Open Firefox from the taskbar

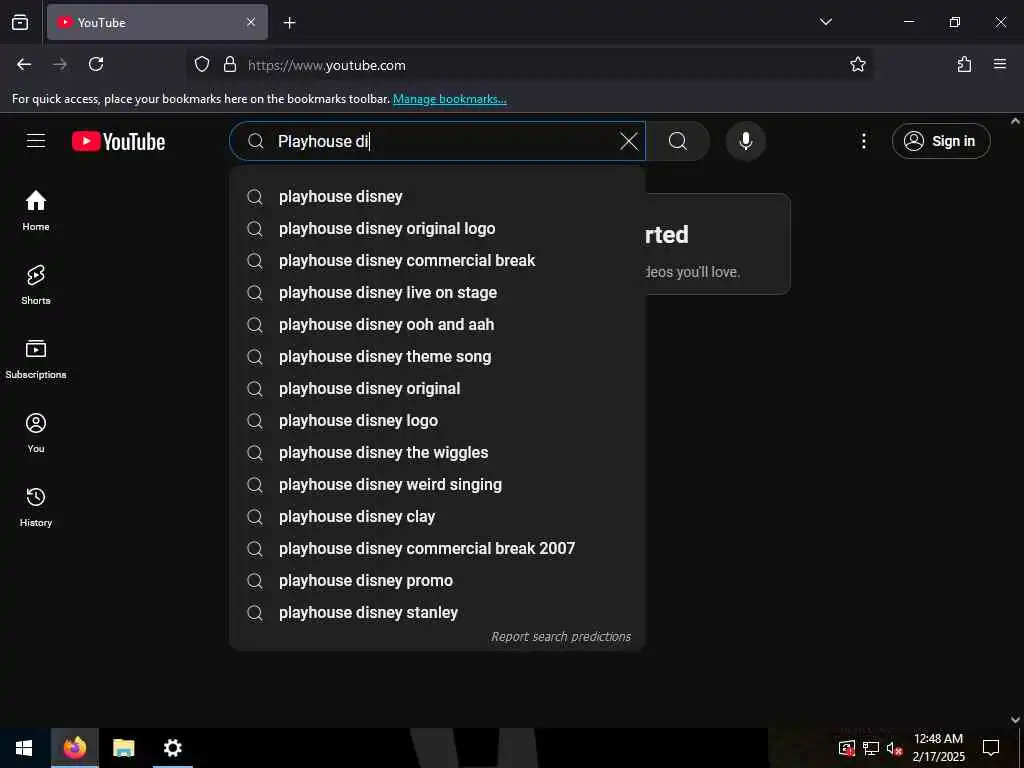coord(74,748)
